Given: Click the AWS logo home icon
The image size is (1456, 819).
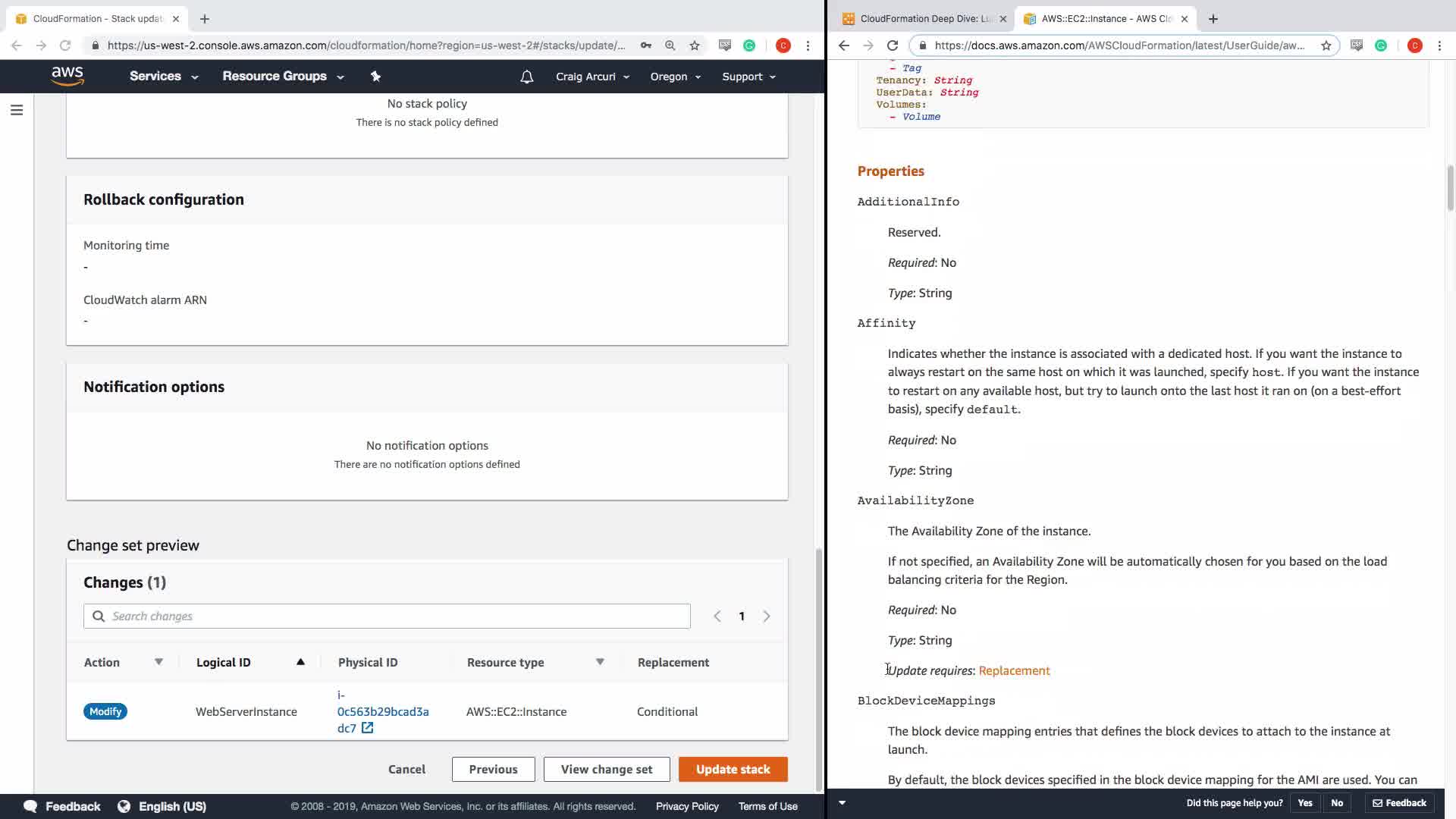Looking at the screenshot, I should [67, 76].
